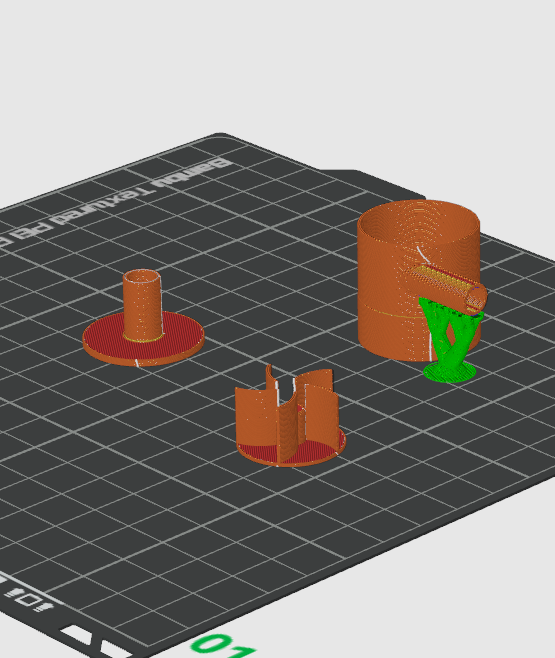Click the green tree support structure
The image size is (555, 658).
coord(451,341)
